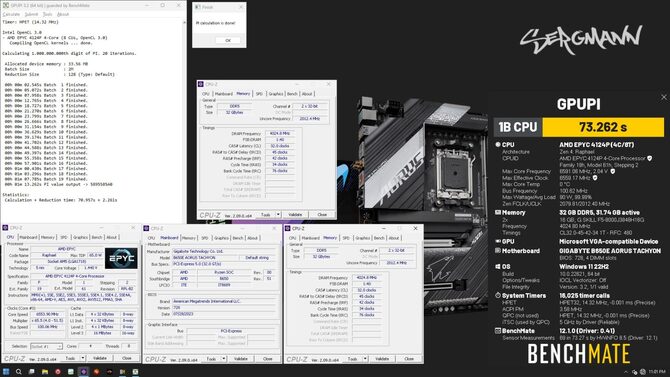Click the GPU section icon in BenchMate

(x=498, y=241)
